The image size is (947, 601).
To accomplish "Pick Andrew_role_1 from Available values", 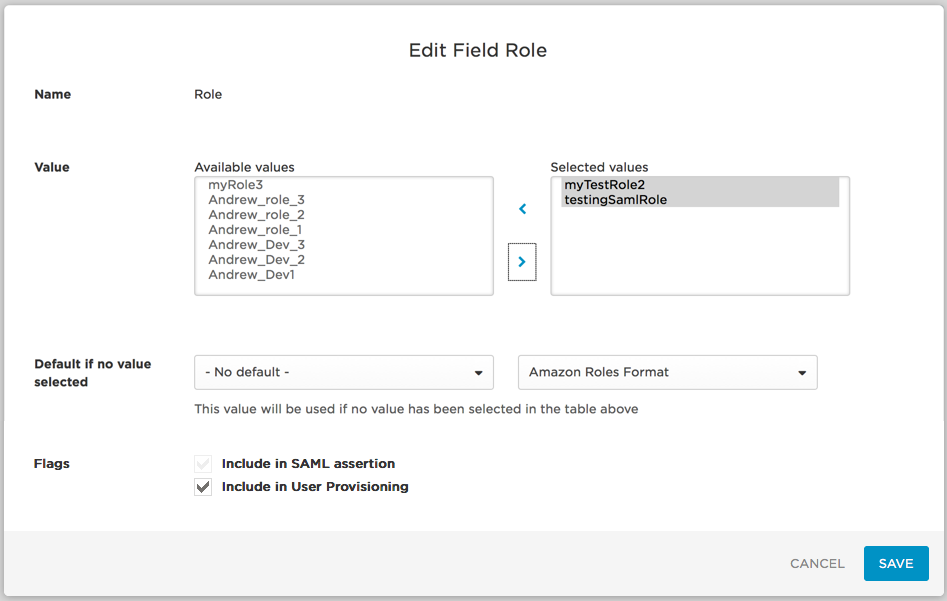I will tap(255, 230).
